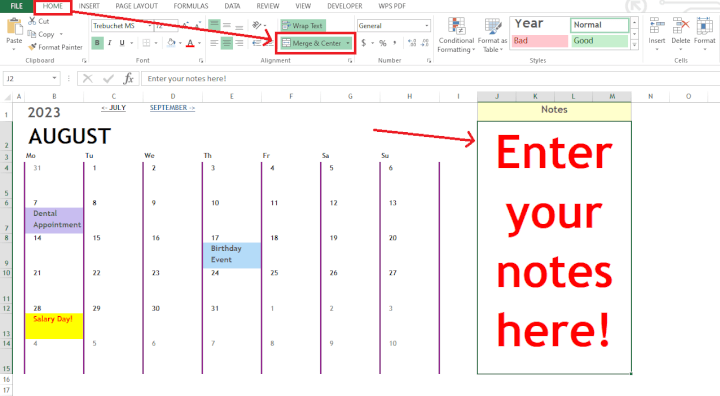Select the row 17 header
The width and height of the screenshot is (720, 396).
[x=6, y=390]
